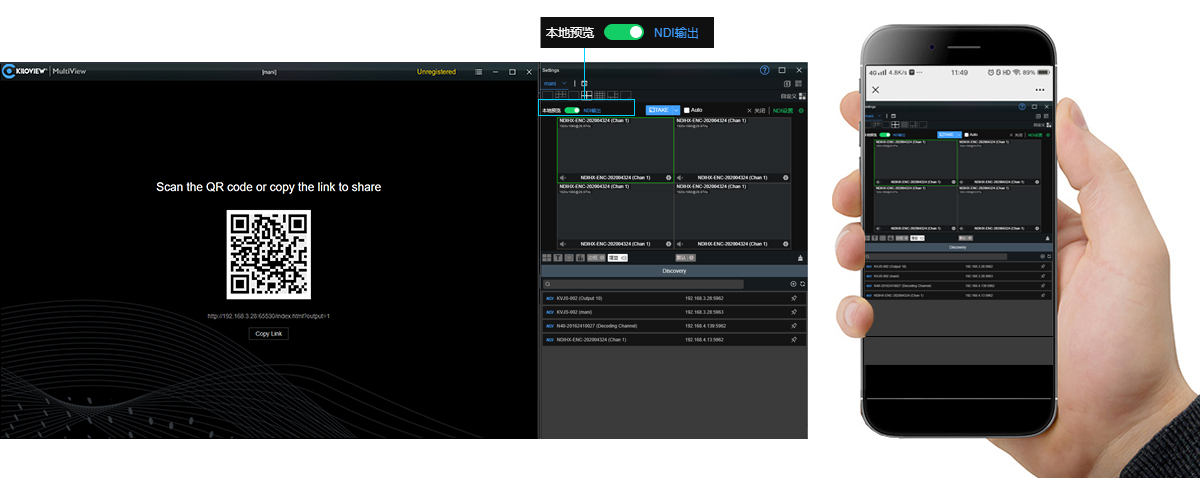This screenshot has height=478, width=1200.
Task: Pin the KVJS-002 (mani) source
Action: point(794,312)
